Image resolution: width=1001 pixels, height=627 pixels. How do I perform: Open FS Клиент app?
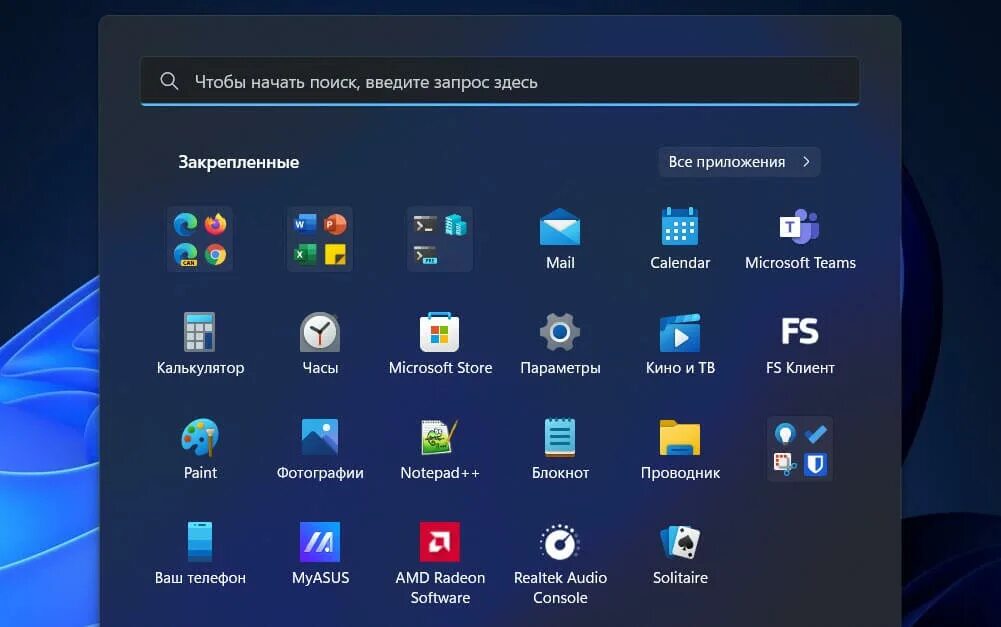coord(800,344)
